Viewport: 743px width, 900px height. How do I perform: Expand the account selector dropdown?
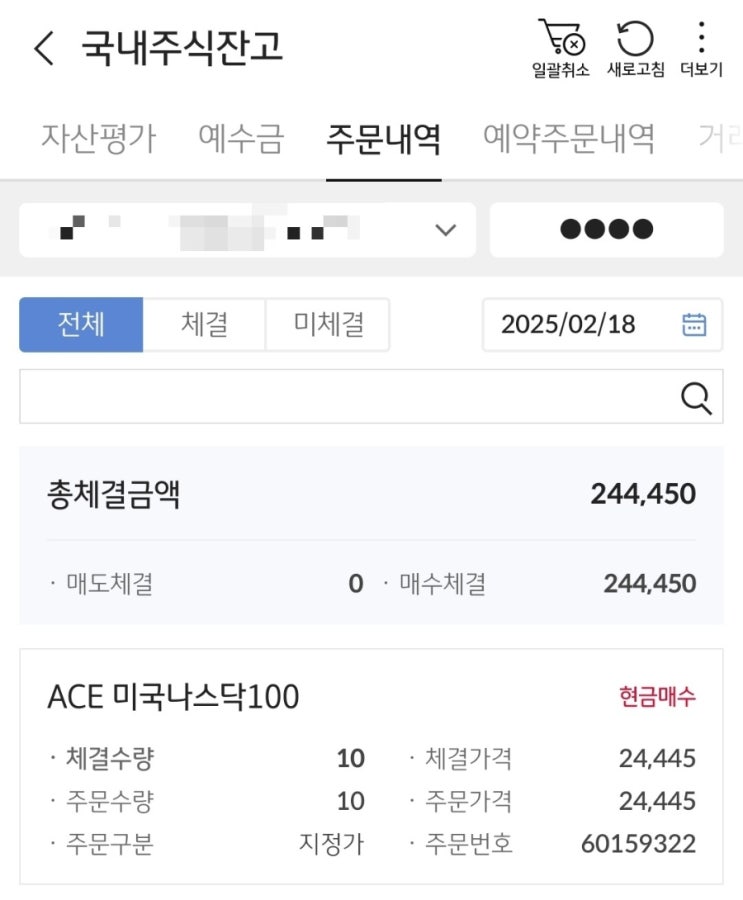click(x=446, y=231)
